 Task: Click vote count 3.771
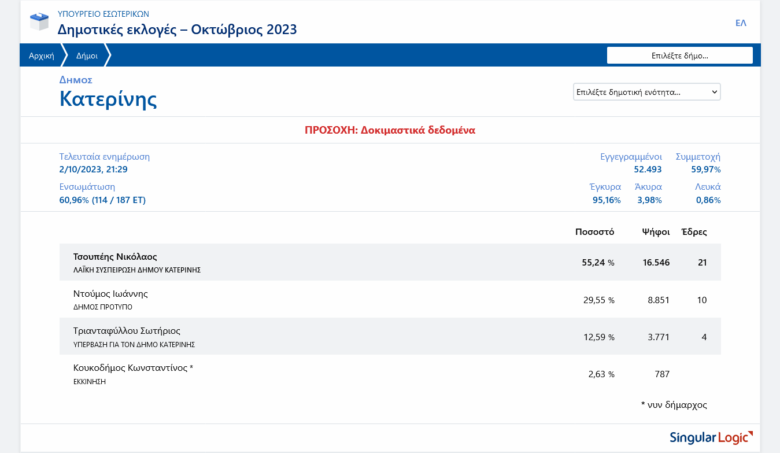[658, 337]
